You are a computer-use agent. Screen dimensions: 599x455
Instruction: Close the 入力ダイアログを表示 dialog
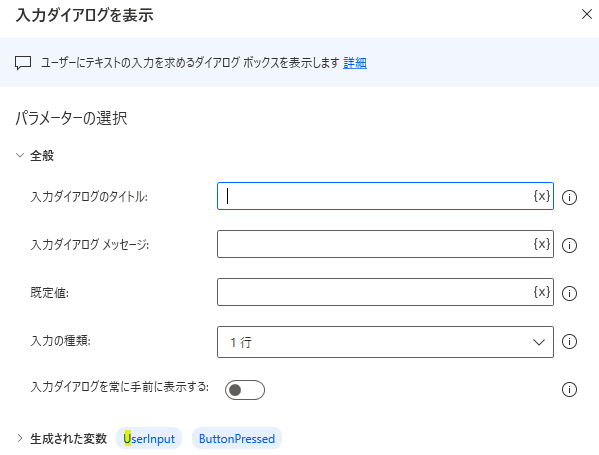click(587, 15)
